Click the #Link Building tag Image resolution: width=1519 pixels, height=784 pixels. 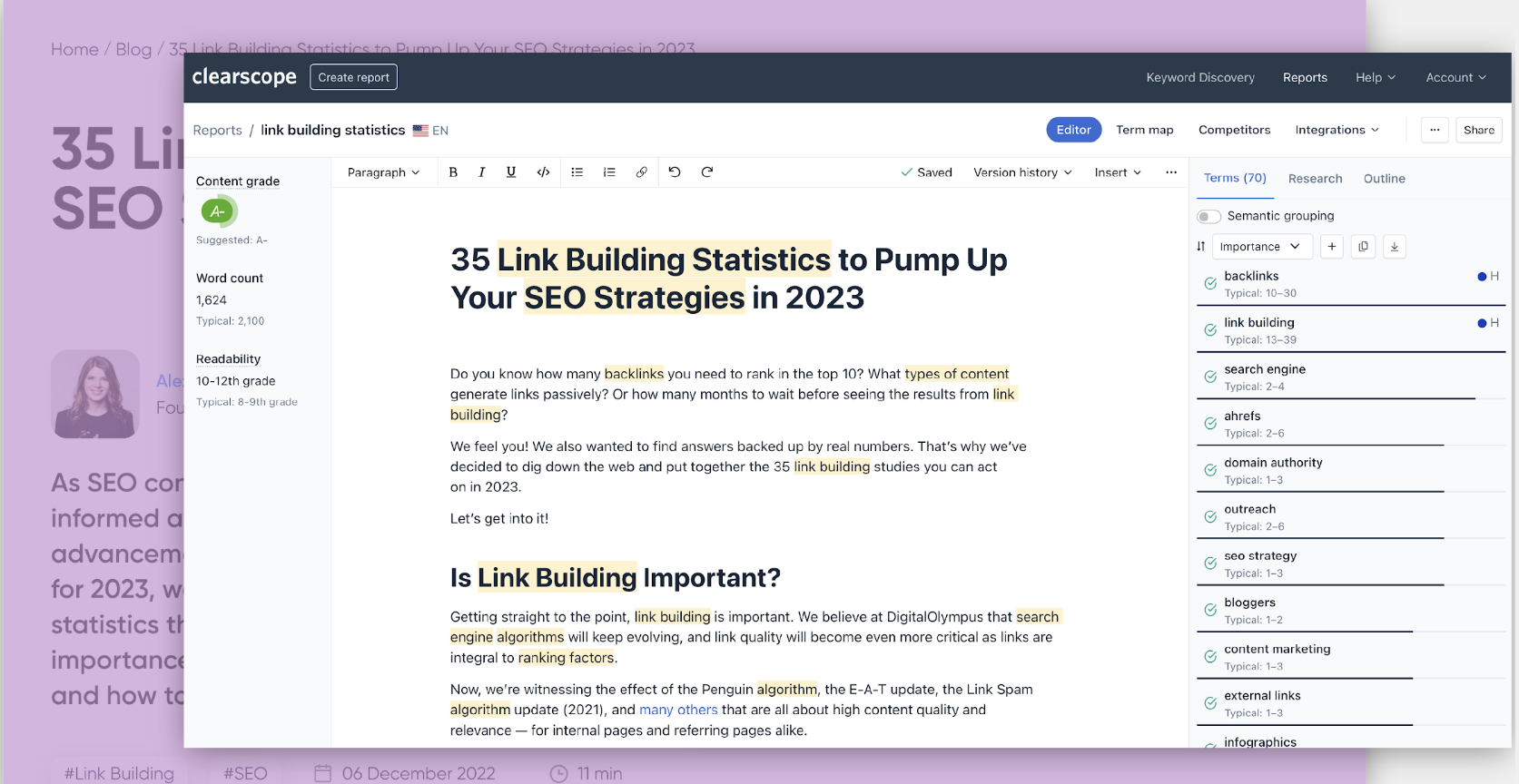tap(119, 773)
